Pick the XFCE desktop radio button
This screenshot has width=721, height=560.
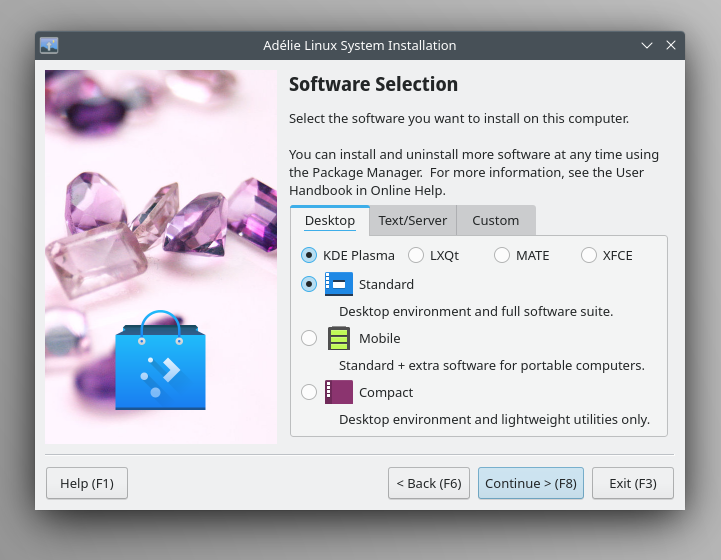tap(589, 255)
